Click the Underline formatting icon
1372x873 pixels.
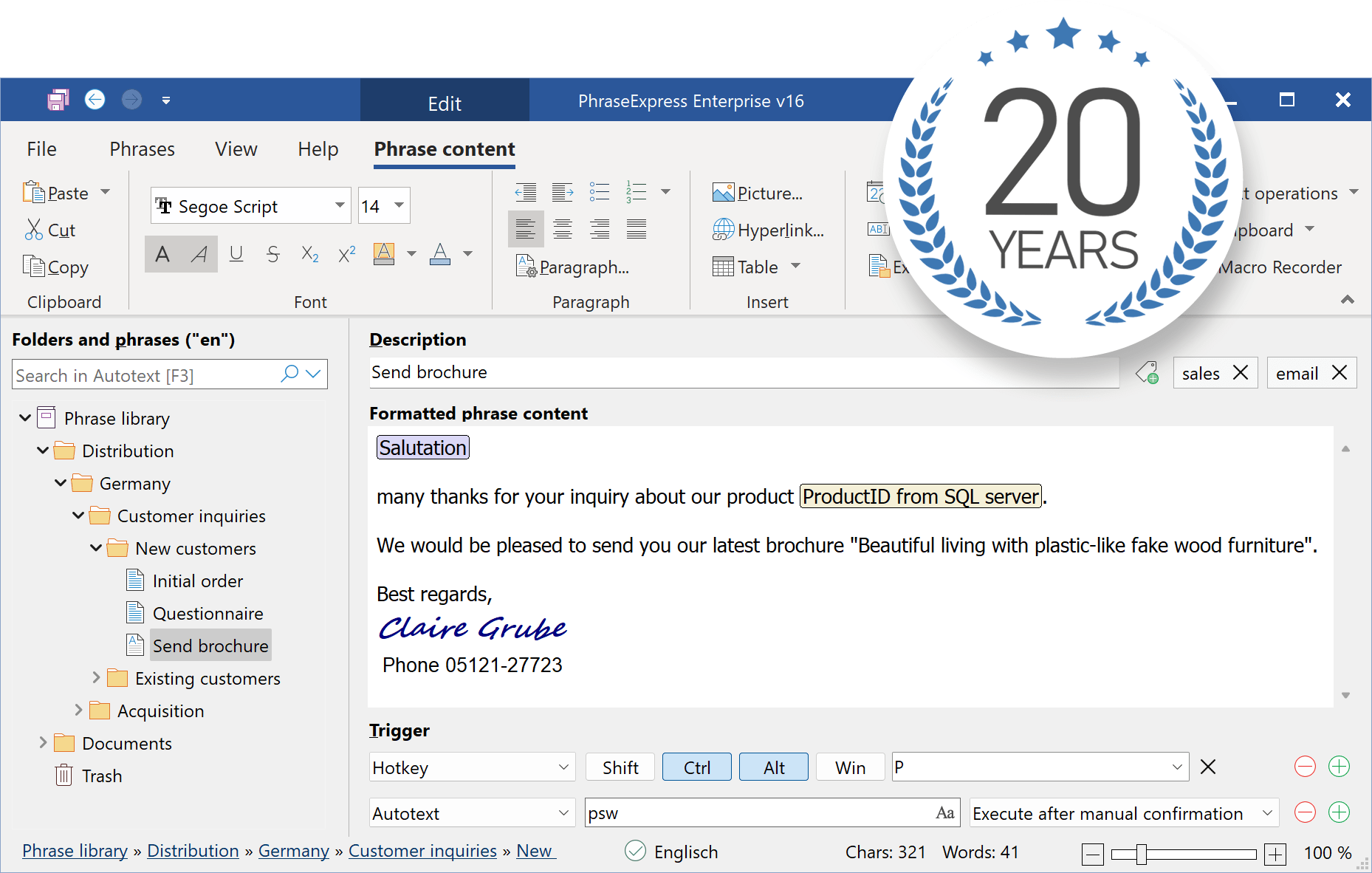click(236, 254)
